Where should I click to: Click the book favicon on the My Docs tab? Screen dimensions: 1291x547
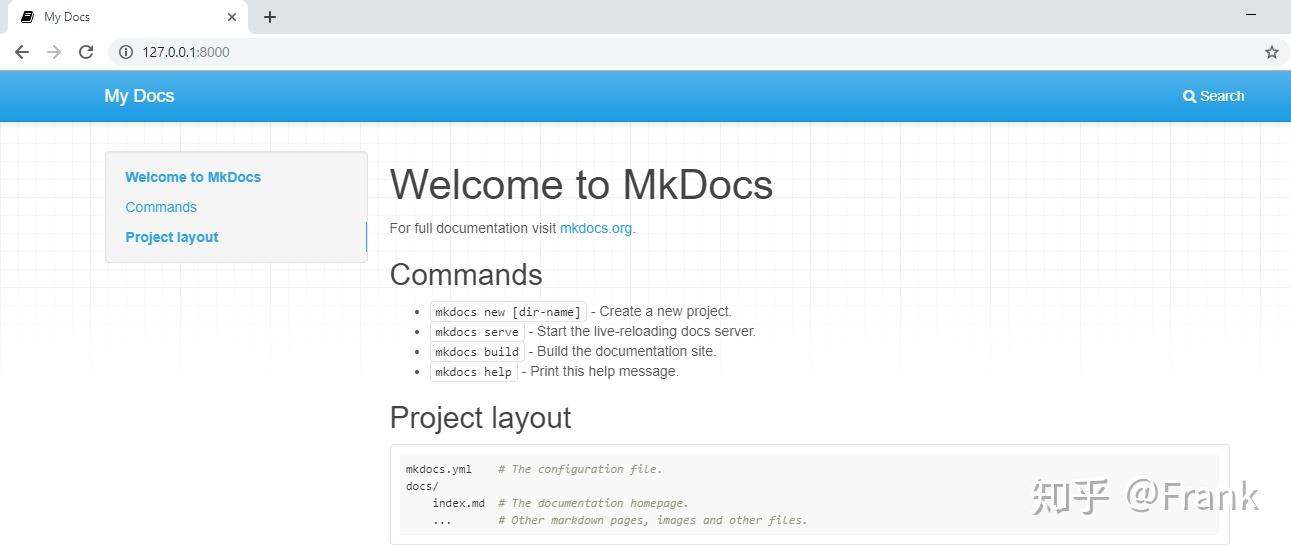[x=27, y=17]
